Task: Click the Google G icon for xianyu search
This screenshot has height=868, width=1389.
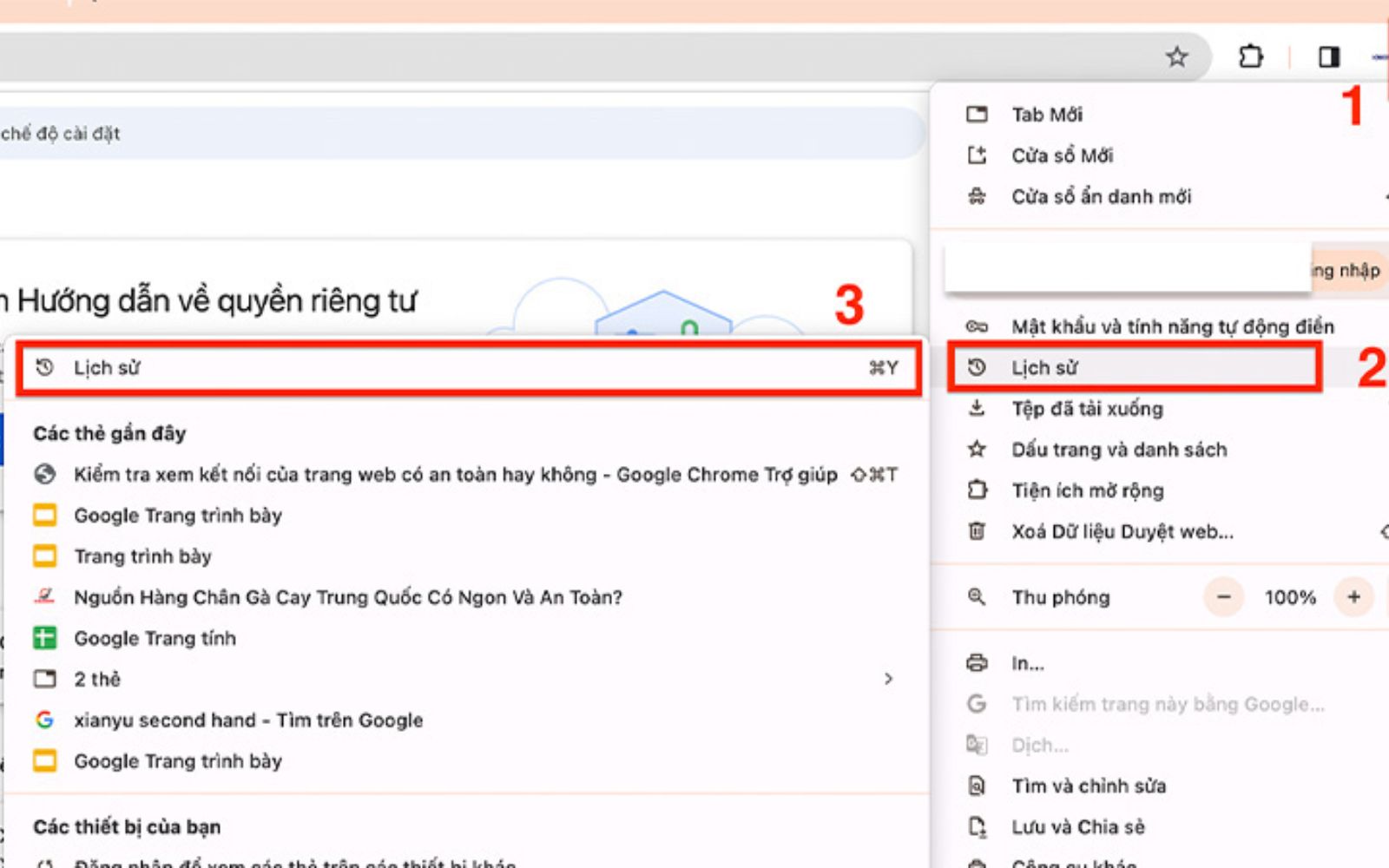Action: 44,720
